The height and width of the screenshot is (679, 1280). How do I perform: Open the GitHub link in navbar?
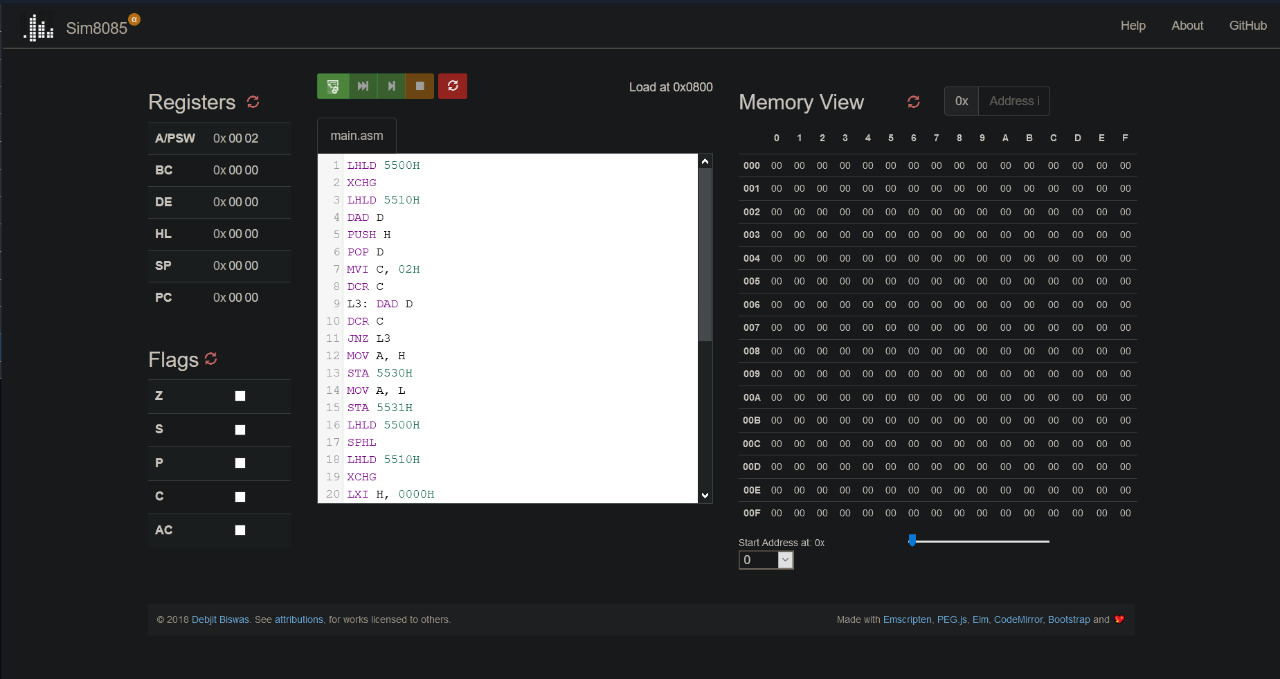pos(1248,26)
